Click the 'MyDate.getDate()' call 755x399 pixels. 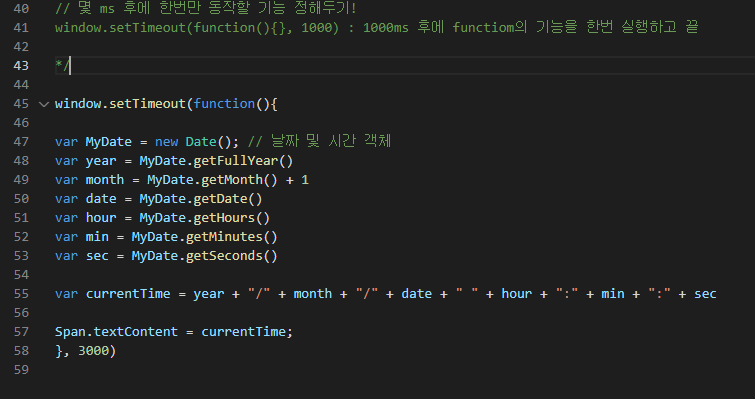coord(201,199)
